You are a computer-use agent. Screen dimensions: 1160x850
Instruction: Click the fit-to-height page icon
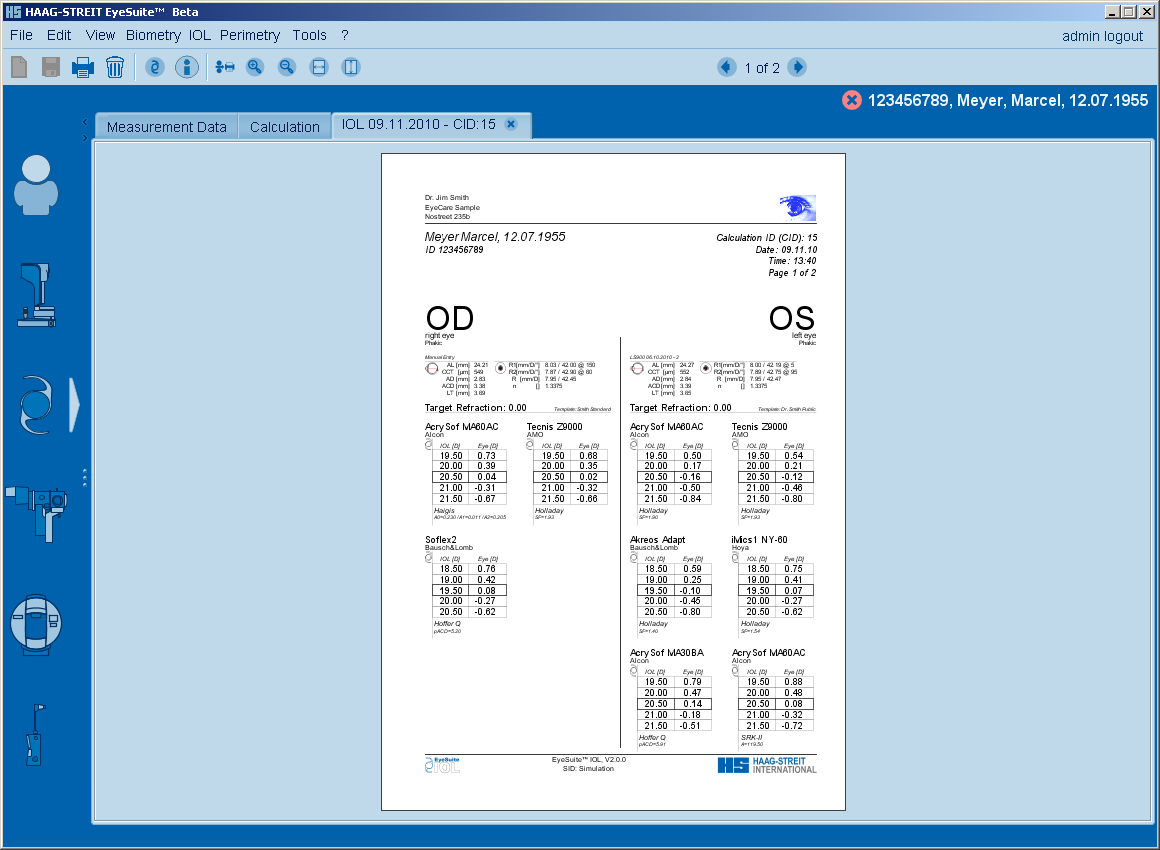point(351,67)
